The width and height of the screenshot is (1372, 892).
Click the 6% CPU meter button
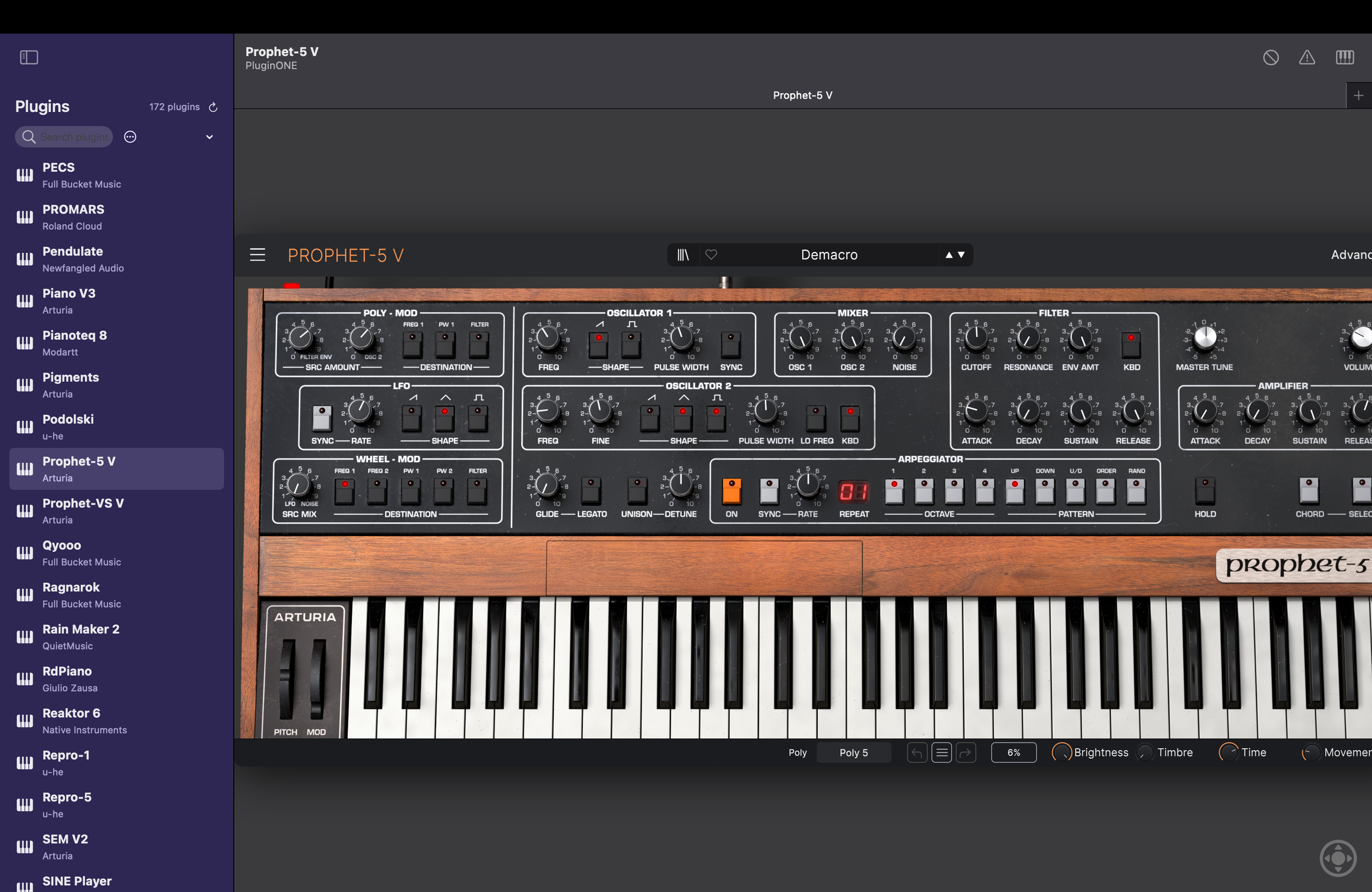[1014, 753]
